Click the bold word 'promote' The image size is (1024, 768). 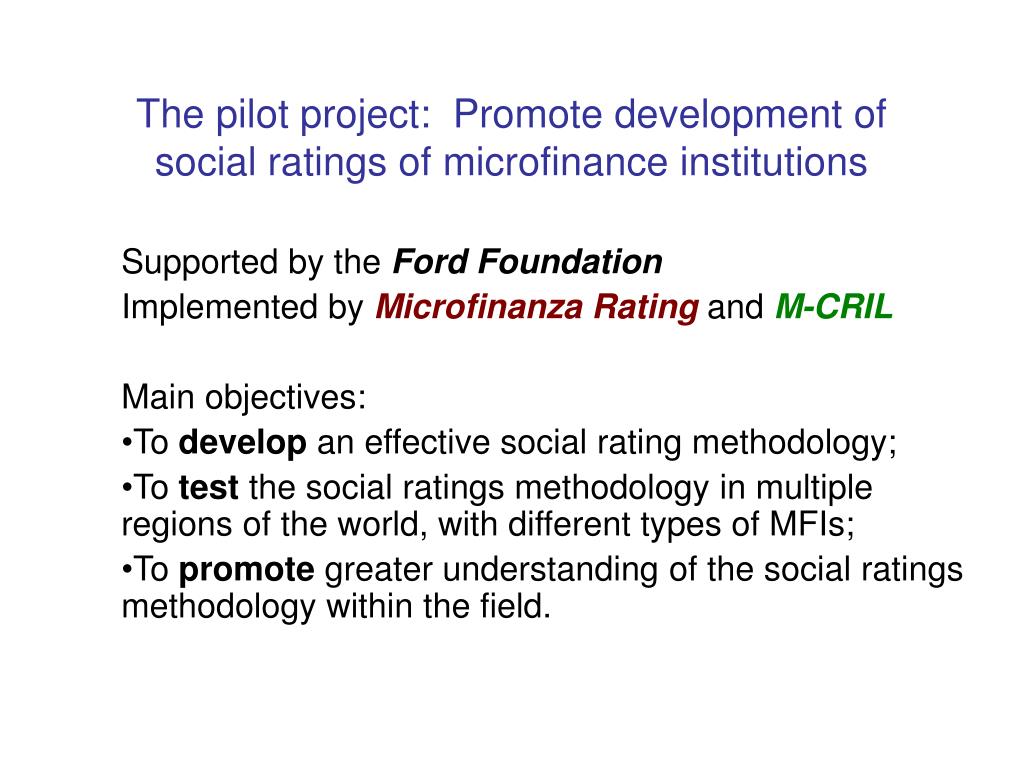click(246, 569)
